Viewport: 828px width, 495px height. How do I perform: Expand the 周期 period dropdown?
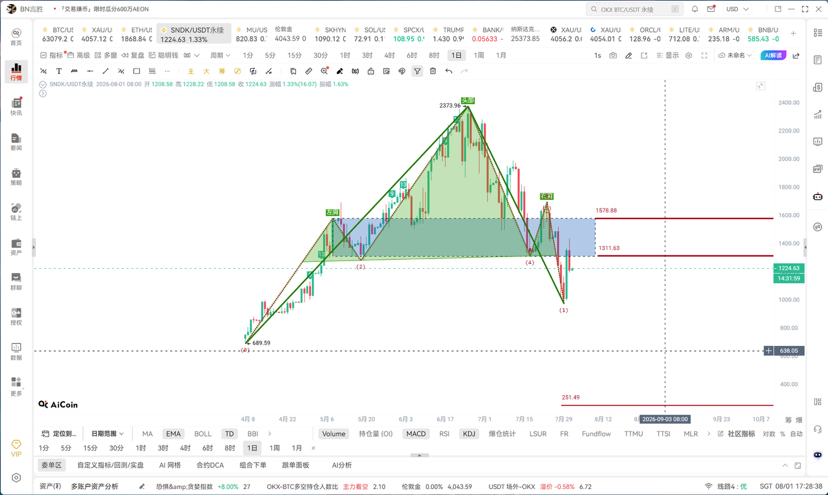coord(220,55)
